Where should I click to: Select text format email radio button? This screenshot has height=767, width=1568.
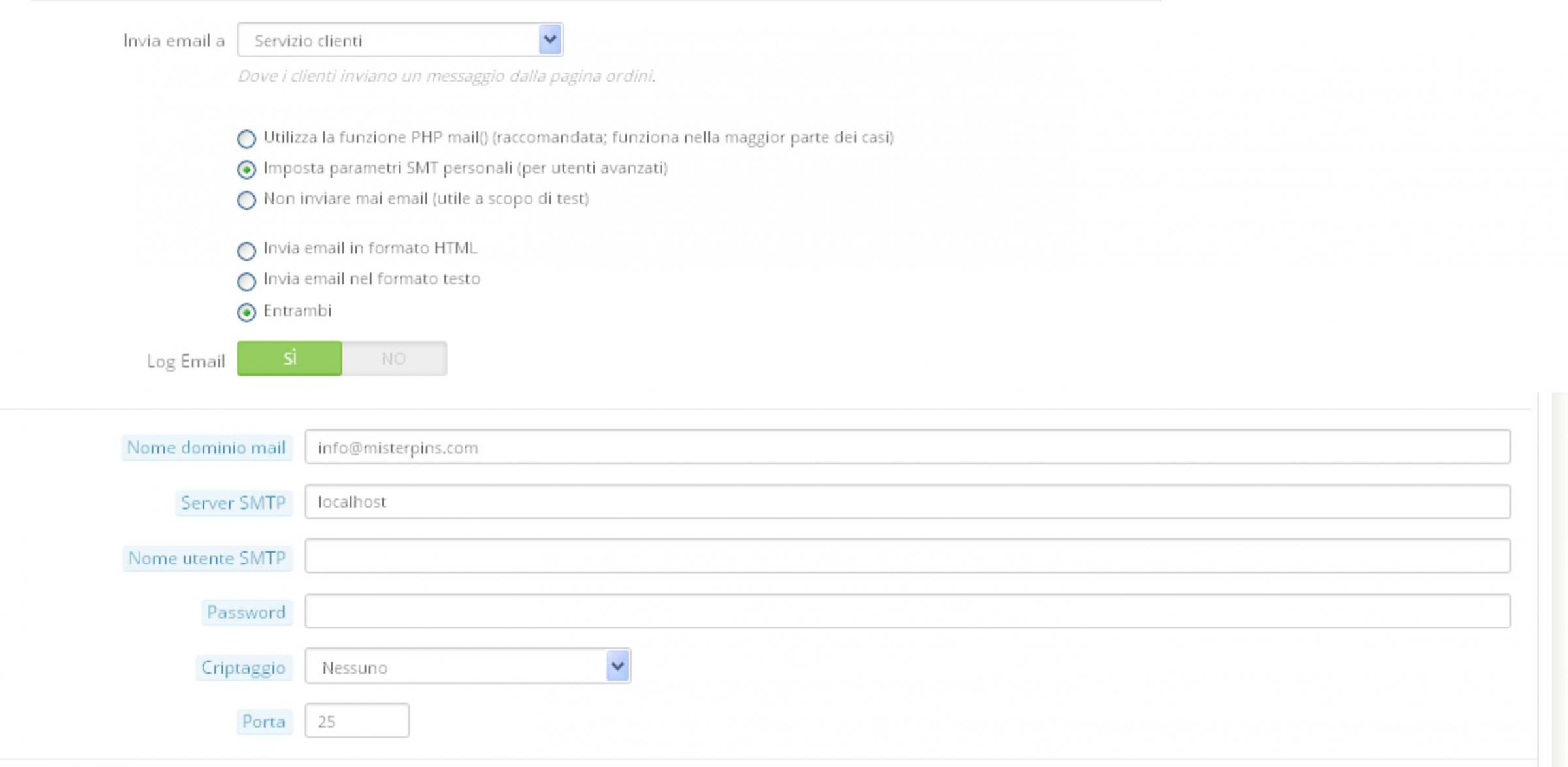(x=246, y=281)
